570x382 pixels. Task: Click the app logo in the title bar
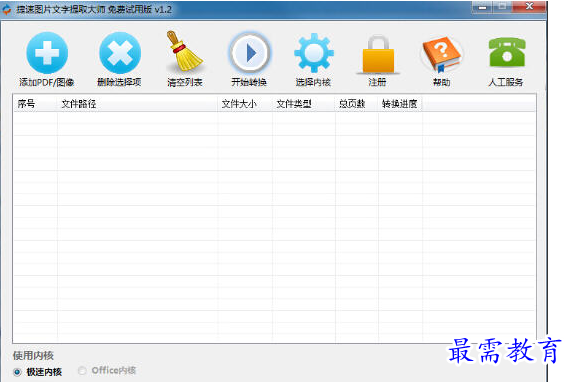(7, 10)
